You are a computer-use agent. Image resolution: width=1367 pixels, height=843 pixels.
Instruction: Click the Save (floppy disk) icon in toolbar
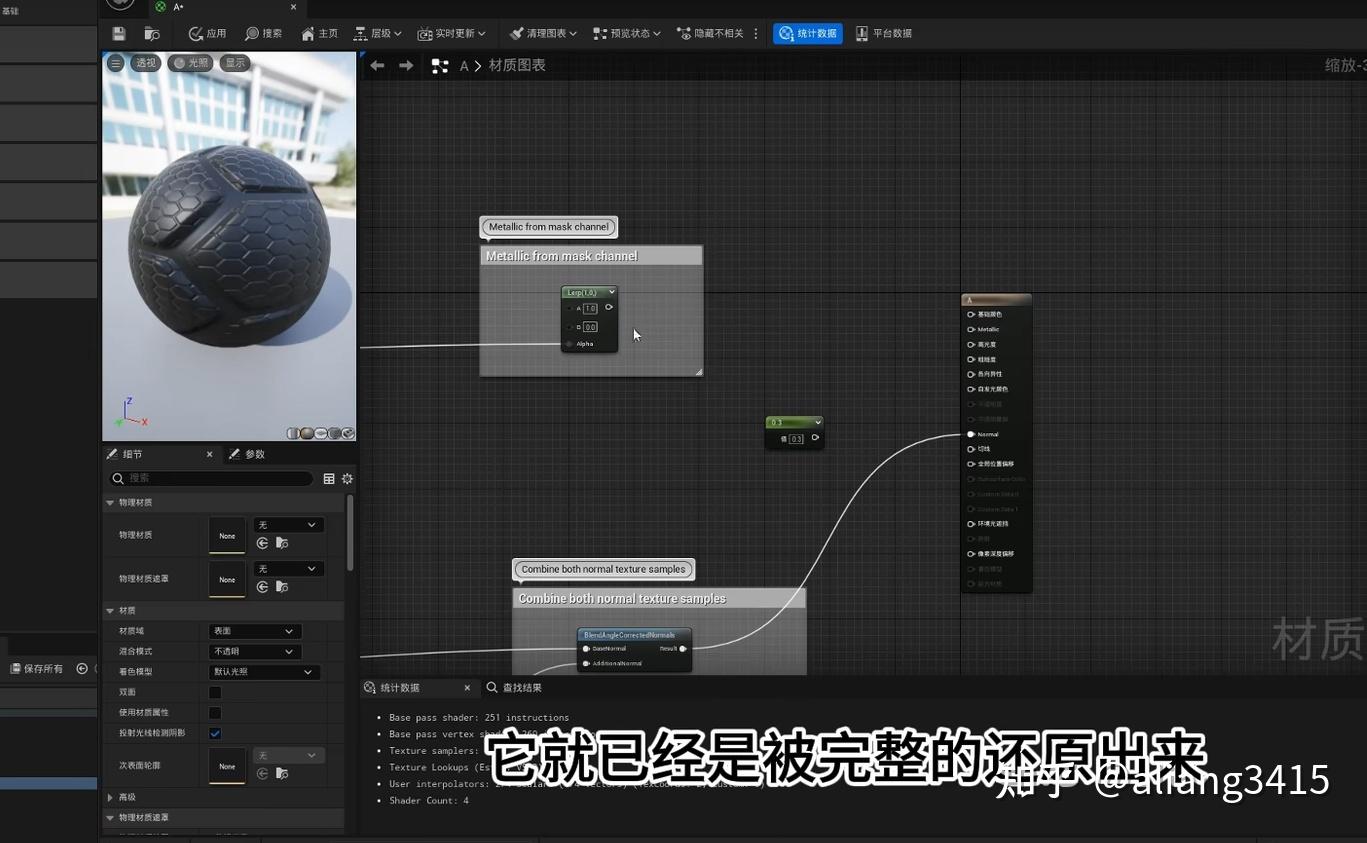tap(119, 33)
